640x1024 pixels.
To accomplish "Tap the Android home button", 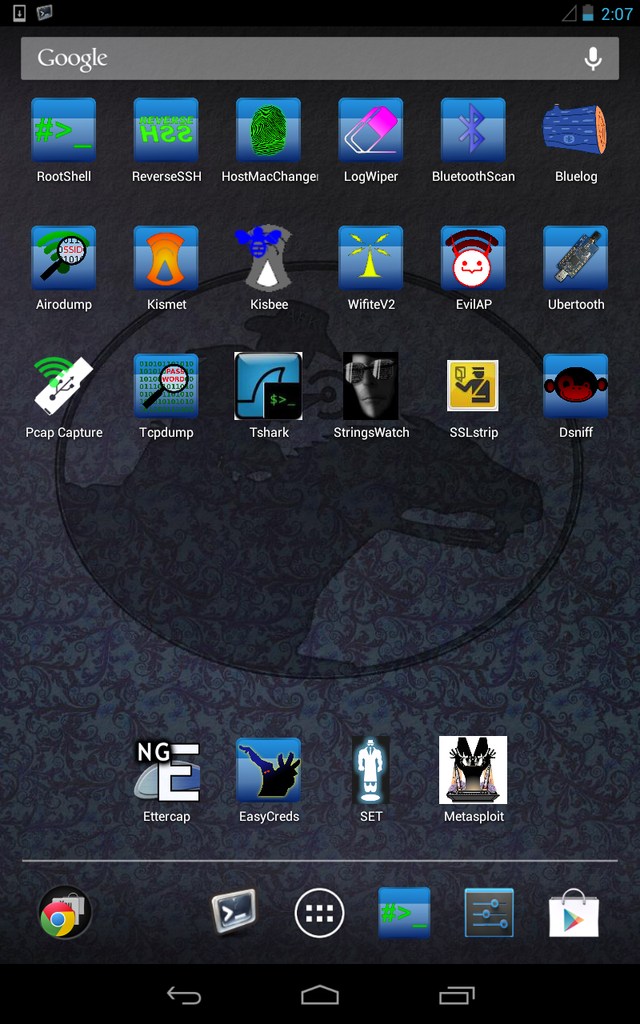I will coord(320,995).
